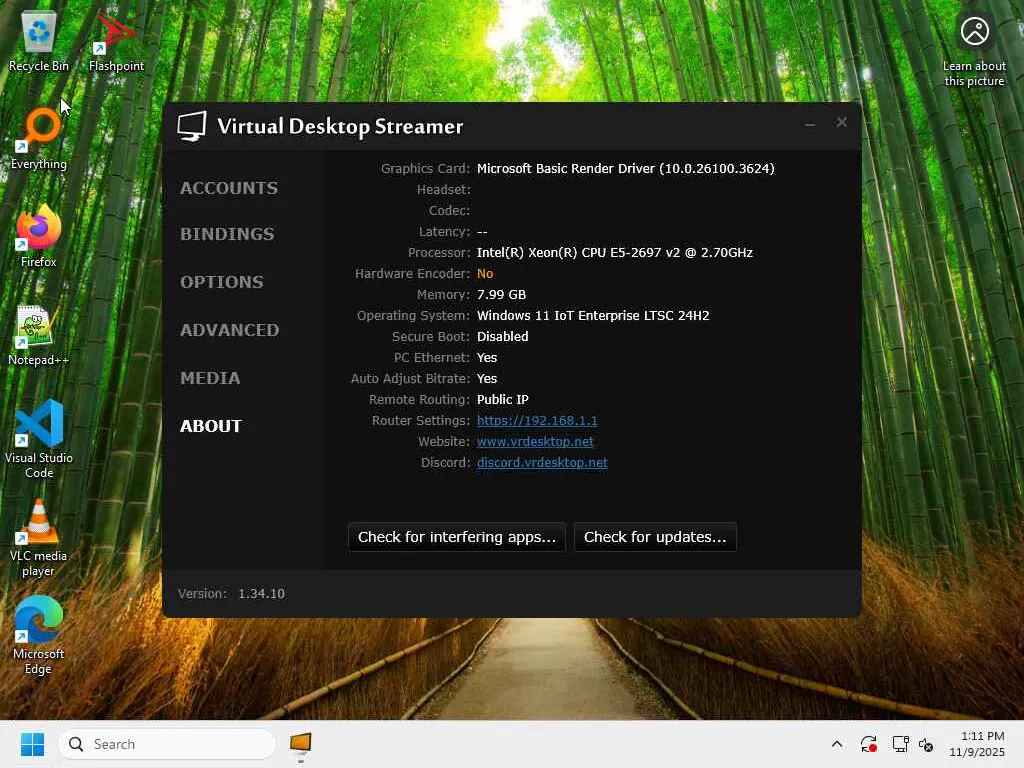Click the Remote Routing value Public IP

click(x=502, y=400)
